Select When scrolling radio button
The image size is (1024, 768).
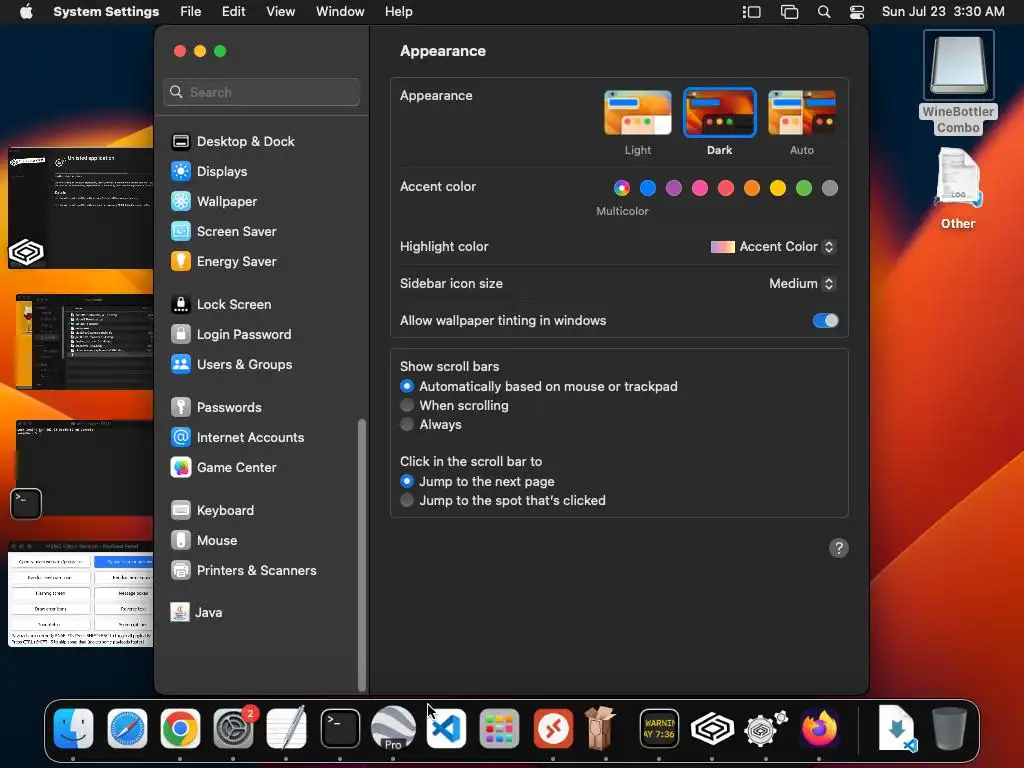click(407, 406)
